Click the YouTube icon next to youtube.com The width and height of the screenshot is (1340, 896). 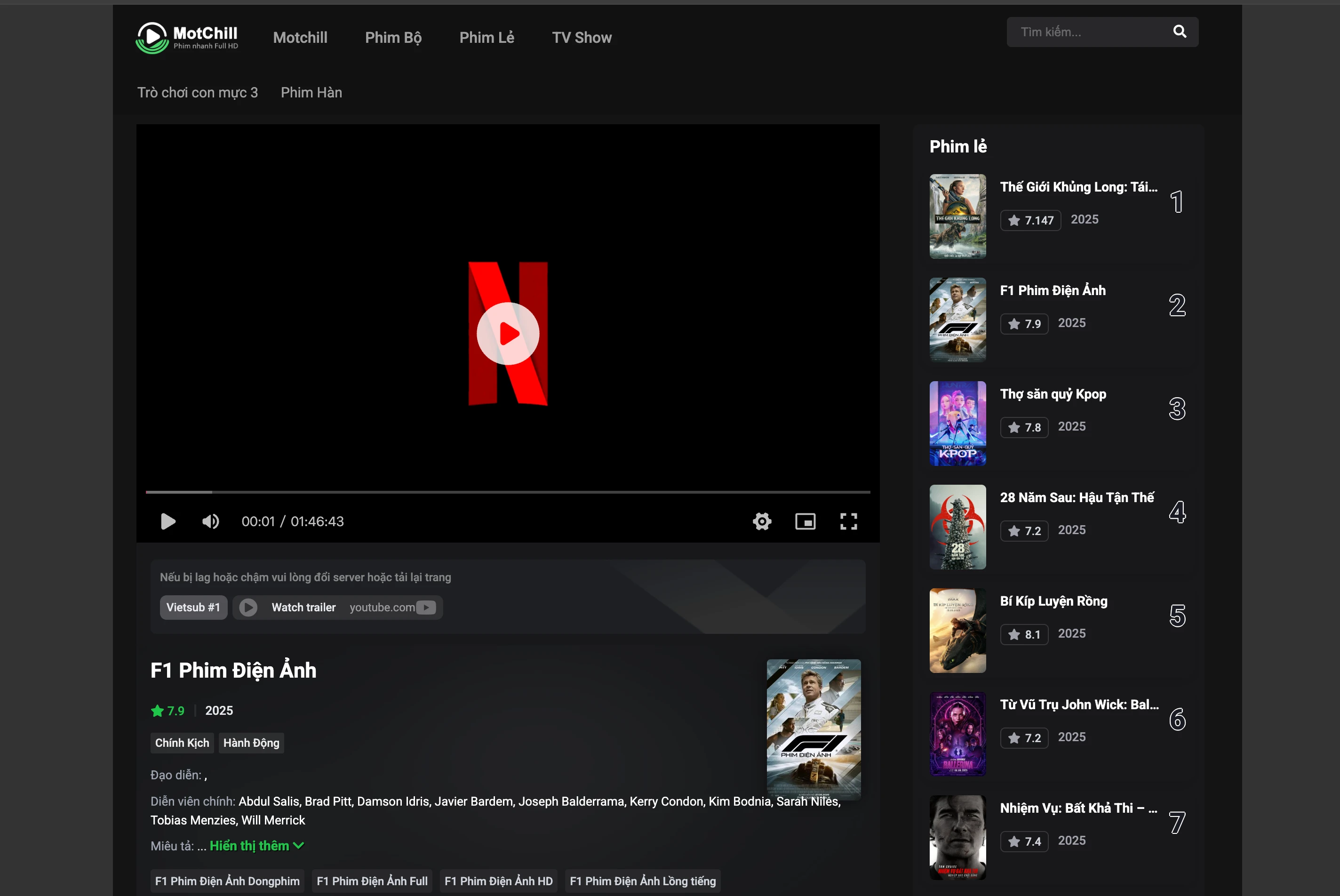[x=425, y=608]
